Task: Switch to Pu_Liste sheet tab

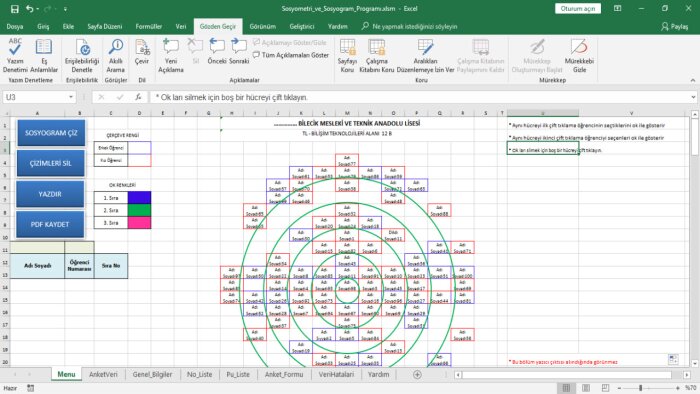Action: (x=238, y=374)
